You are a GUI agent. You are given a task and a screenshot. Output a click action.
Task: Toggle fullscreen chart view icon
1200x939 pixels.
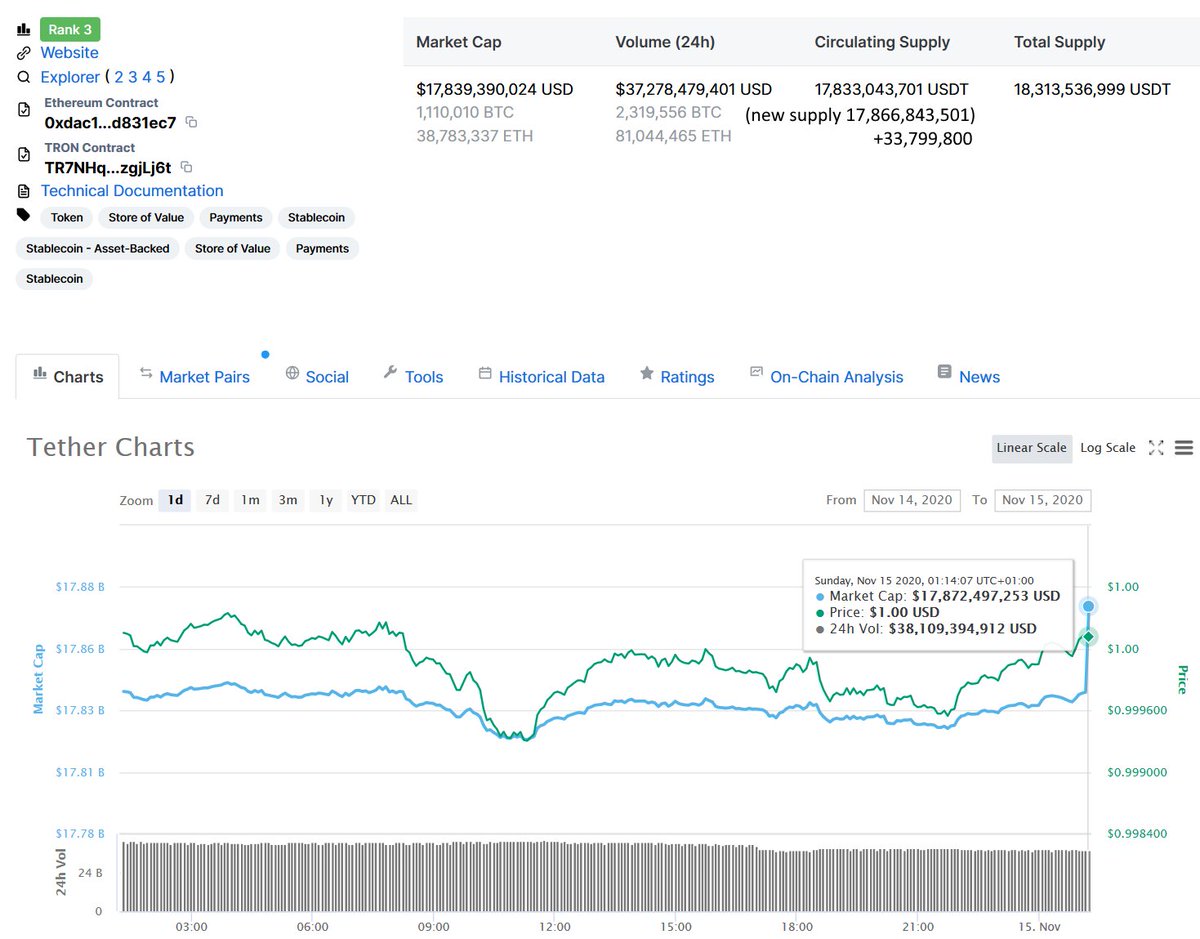point(1156,448)
